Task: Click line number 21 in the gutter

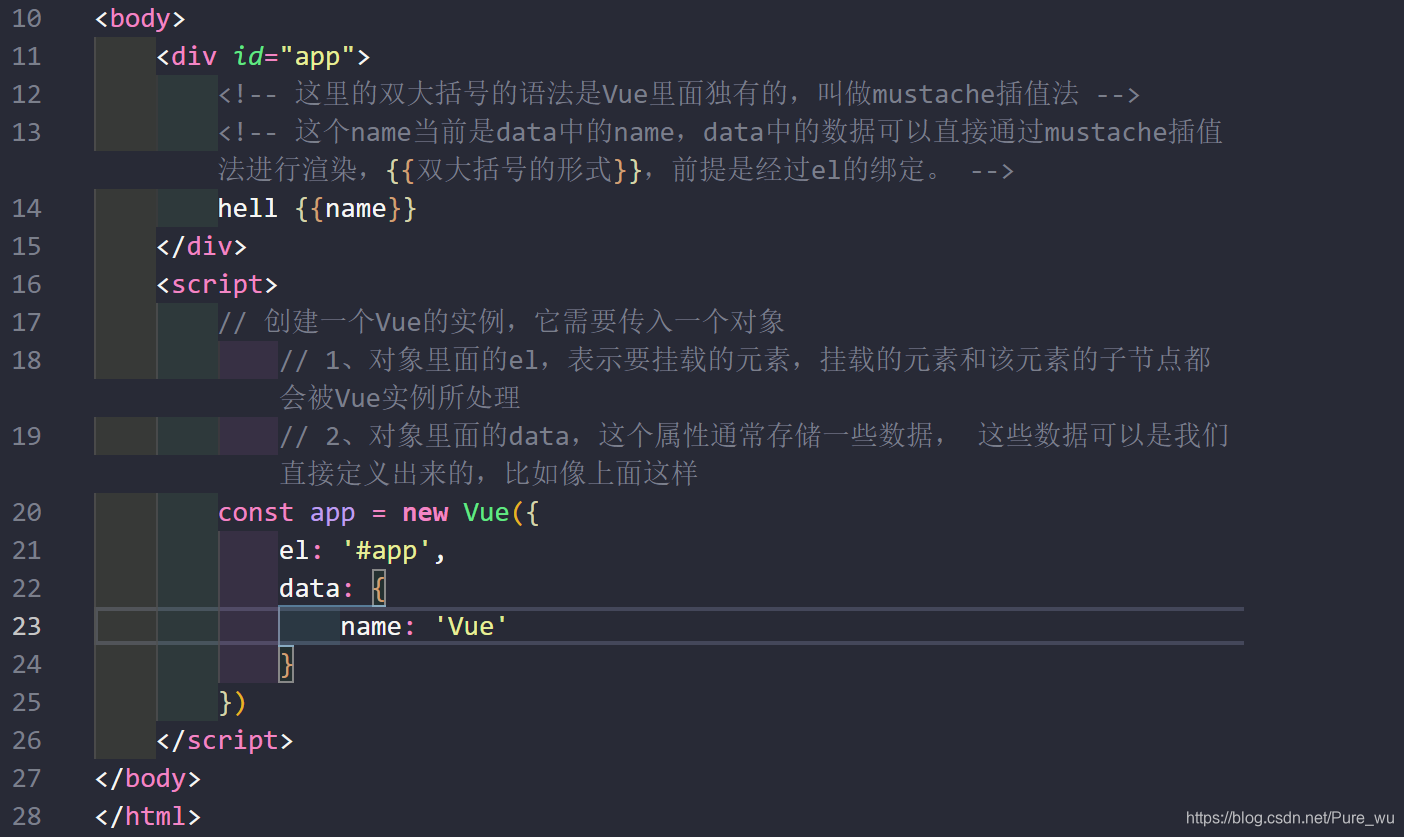Action: point(27,550)
